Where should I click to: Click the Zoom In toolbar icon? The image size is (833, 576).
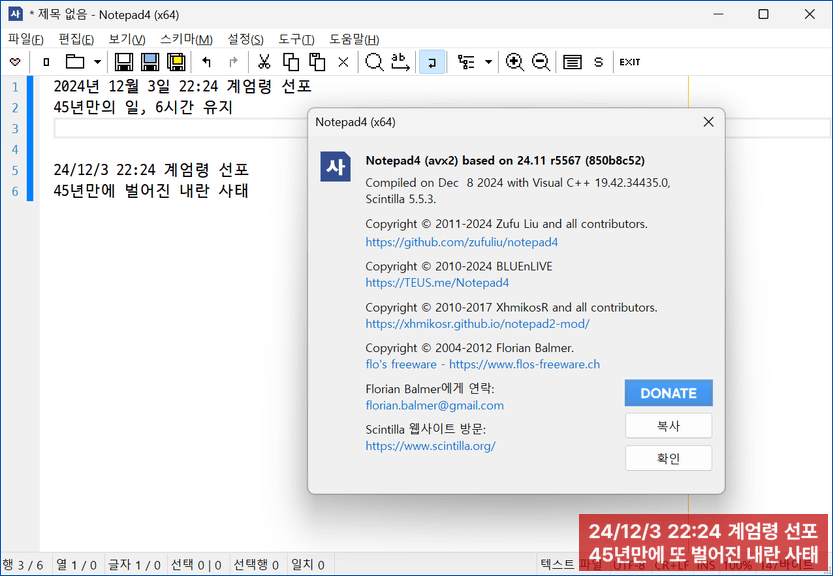tap(515, 62)
